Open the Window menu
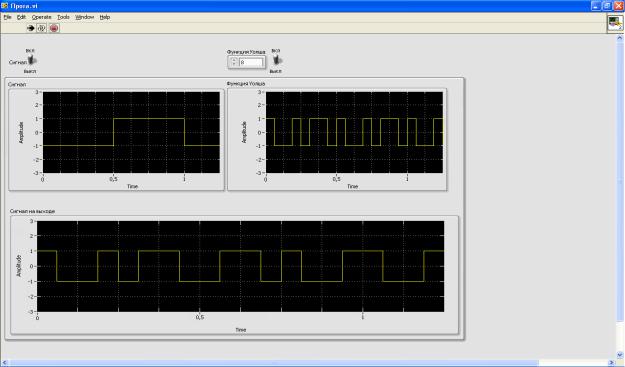This screenshot has width=625, height=367. click(85, 17)
